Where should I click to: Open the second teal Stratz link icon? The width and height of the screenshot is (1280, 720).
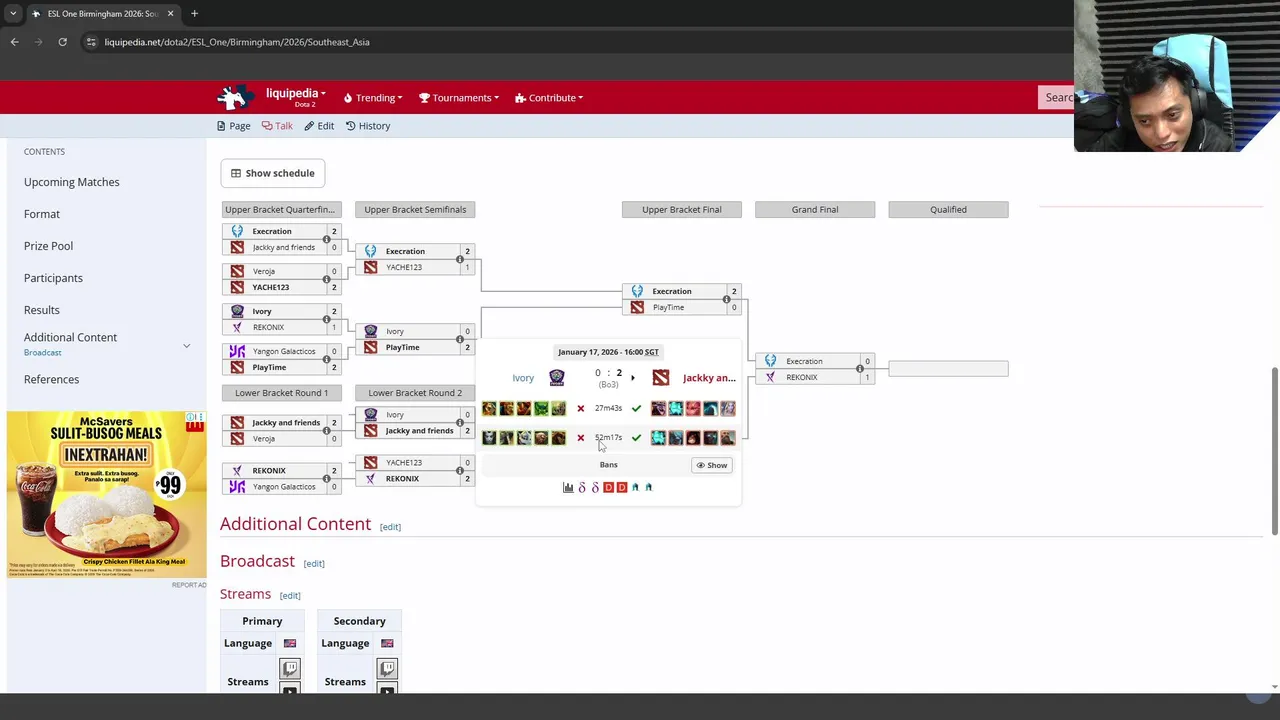pos(648,487)
